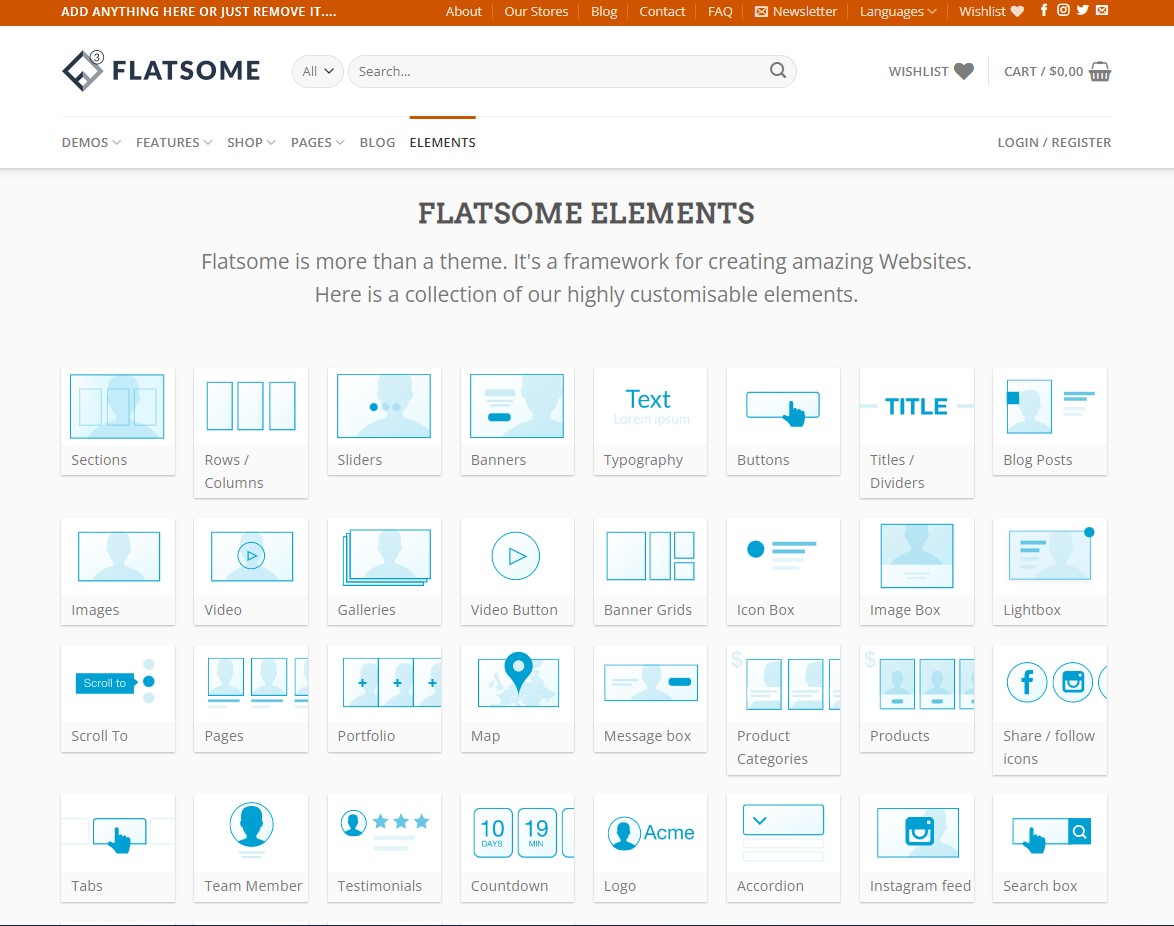Open the Cart / $0,00 link
Image resolution: width=1174 pixels, height=926 pixels.
point(1057,71)
